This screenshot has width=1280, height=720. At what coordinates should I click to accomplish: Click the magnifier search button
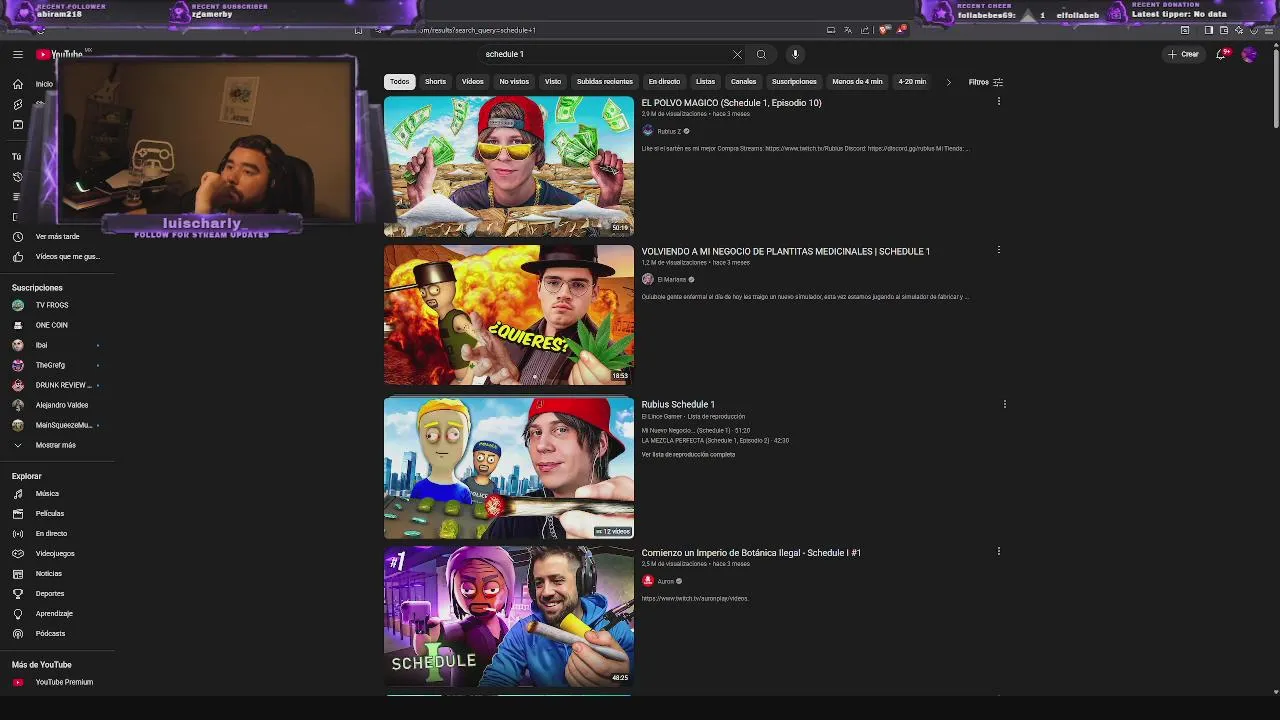(x=761, y=54)
